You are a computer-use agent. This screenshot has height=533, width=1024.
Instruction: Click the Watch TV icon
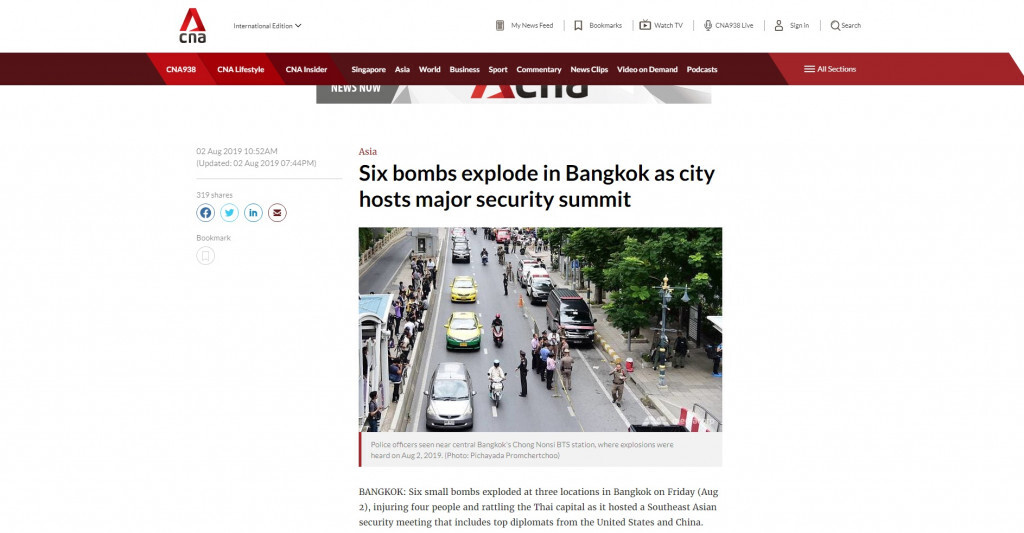click(645, 25)
